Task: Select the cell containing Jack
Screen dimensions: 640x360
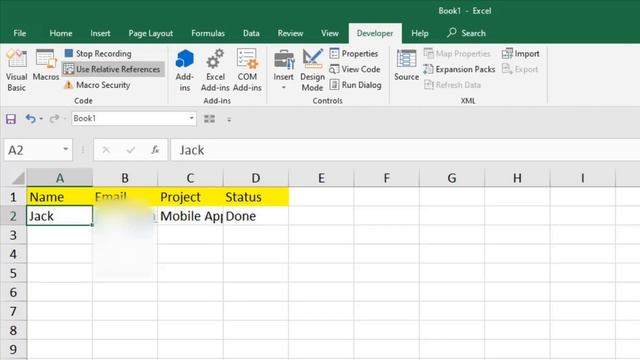Action: [60, 216]
